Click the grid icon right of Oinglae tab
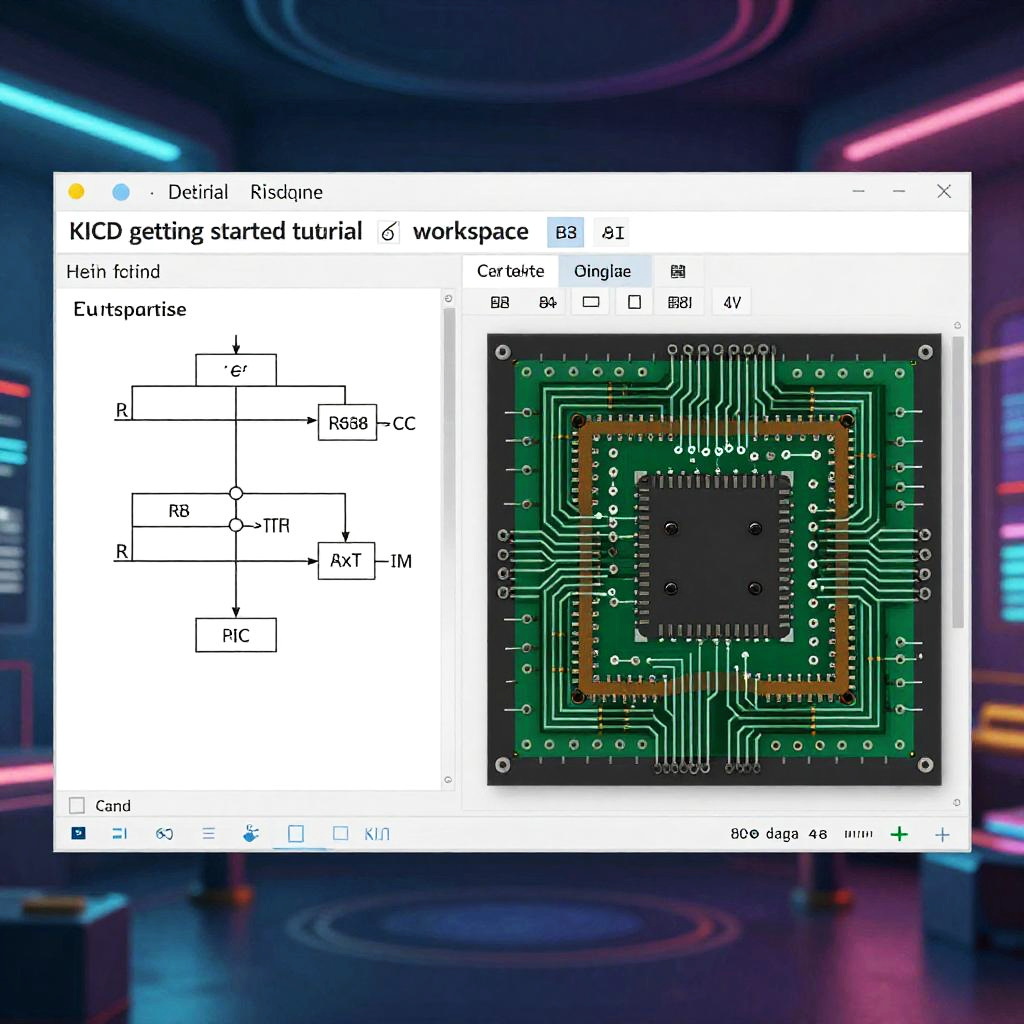 click(678, 271)
